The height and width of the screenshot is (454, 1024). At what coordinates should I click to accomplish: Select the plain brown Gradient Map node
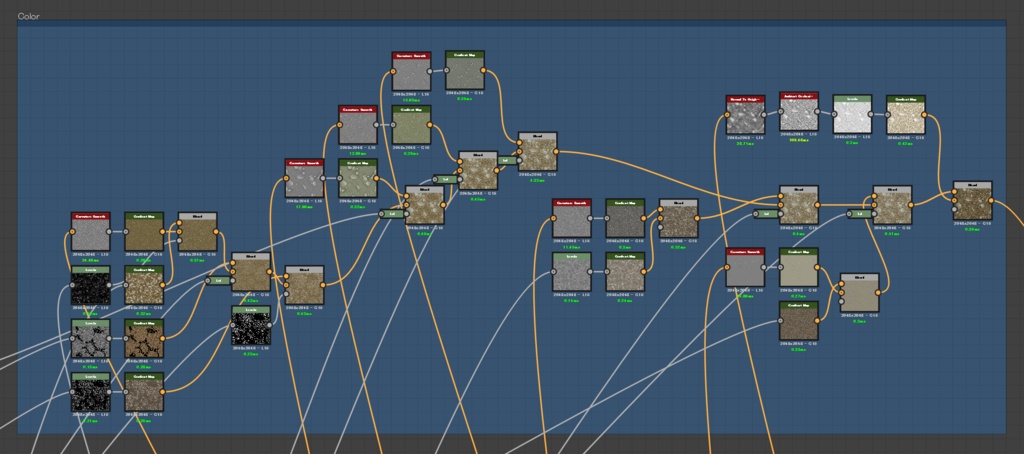point(144,231)
